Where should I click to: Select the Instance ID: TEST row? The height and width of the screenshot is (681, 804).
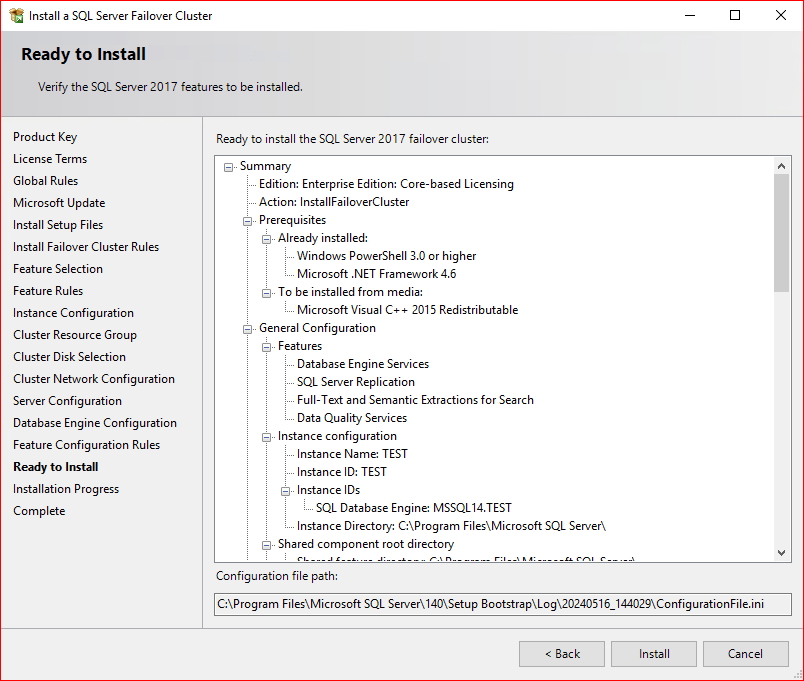tap(341, 472)
